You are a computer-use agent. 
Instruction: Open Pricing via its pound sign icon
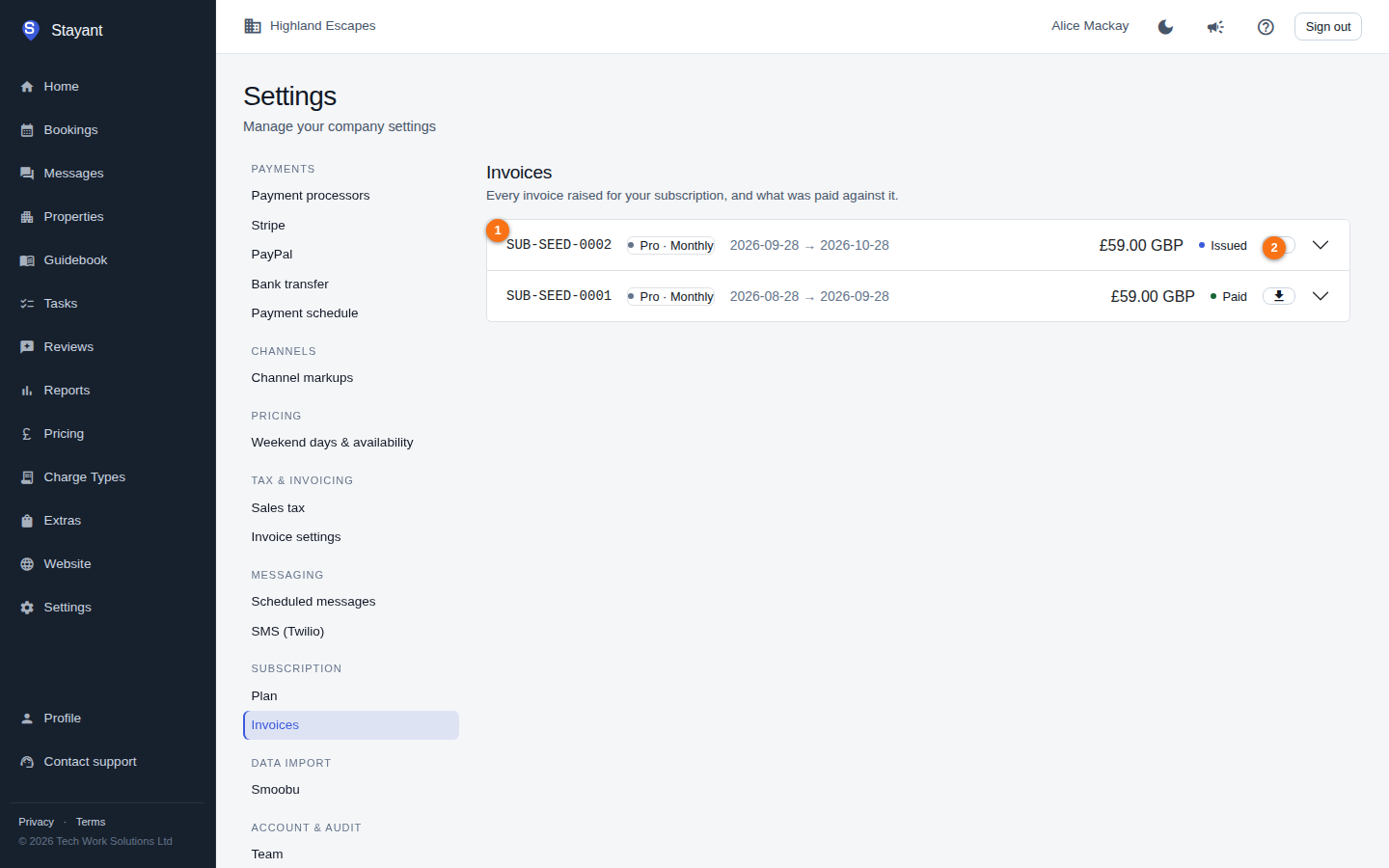coord(27,434)
